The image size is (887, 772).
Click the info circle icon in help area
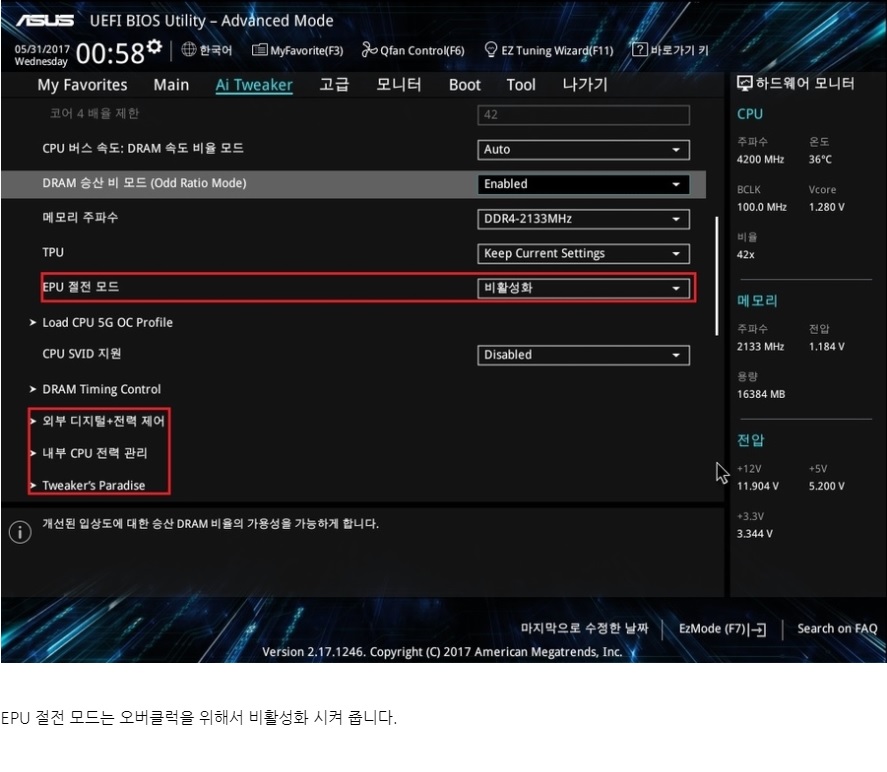[20, 532]
